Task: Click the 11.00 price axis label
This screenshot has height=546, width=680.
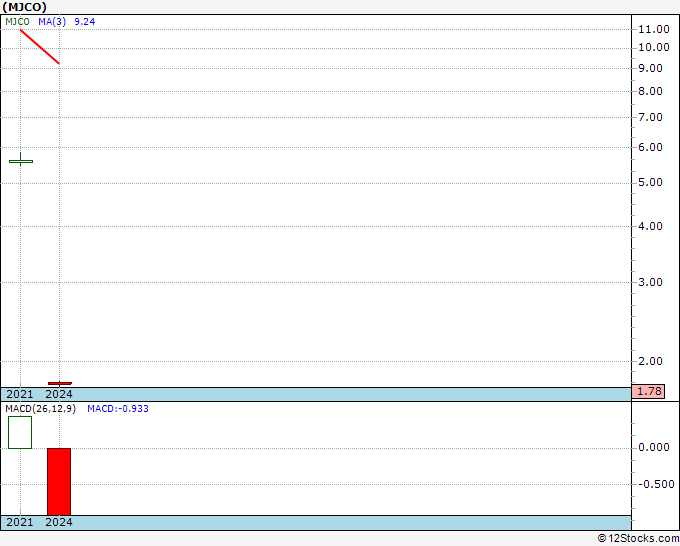Action: tap(654, 29)
